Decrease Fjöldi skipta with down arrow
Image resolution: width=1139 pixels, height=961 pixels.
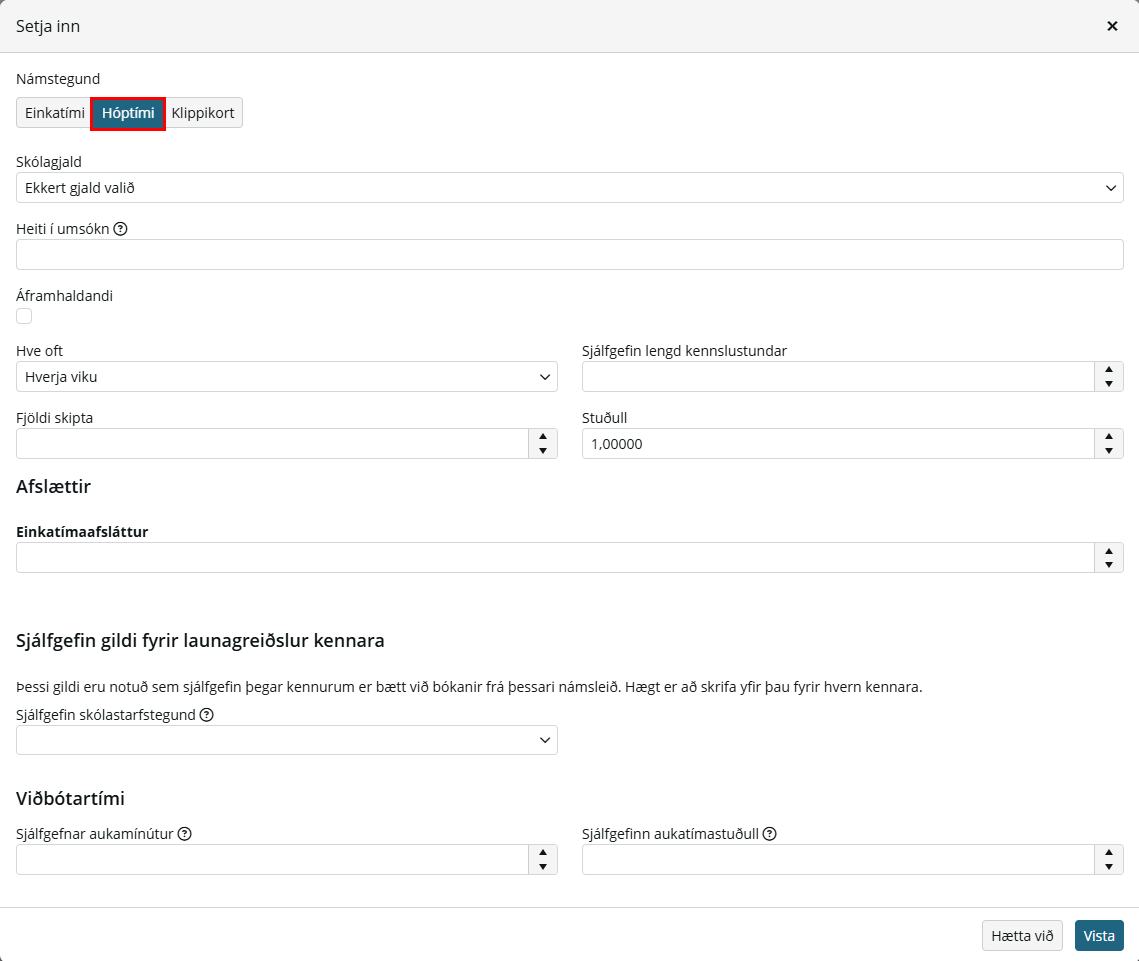coord(543,451)
